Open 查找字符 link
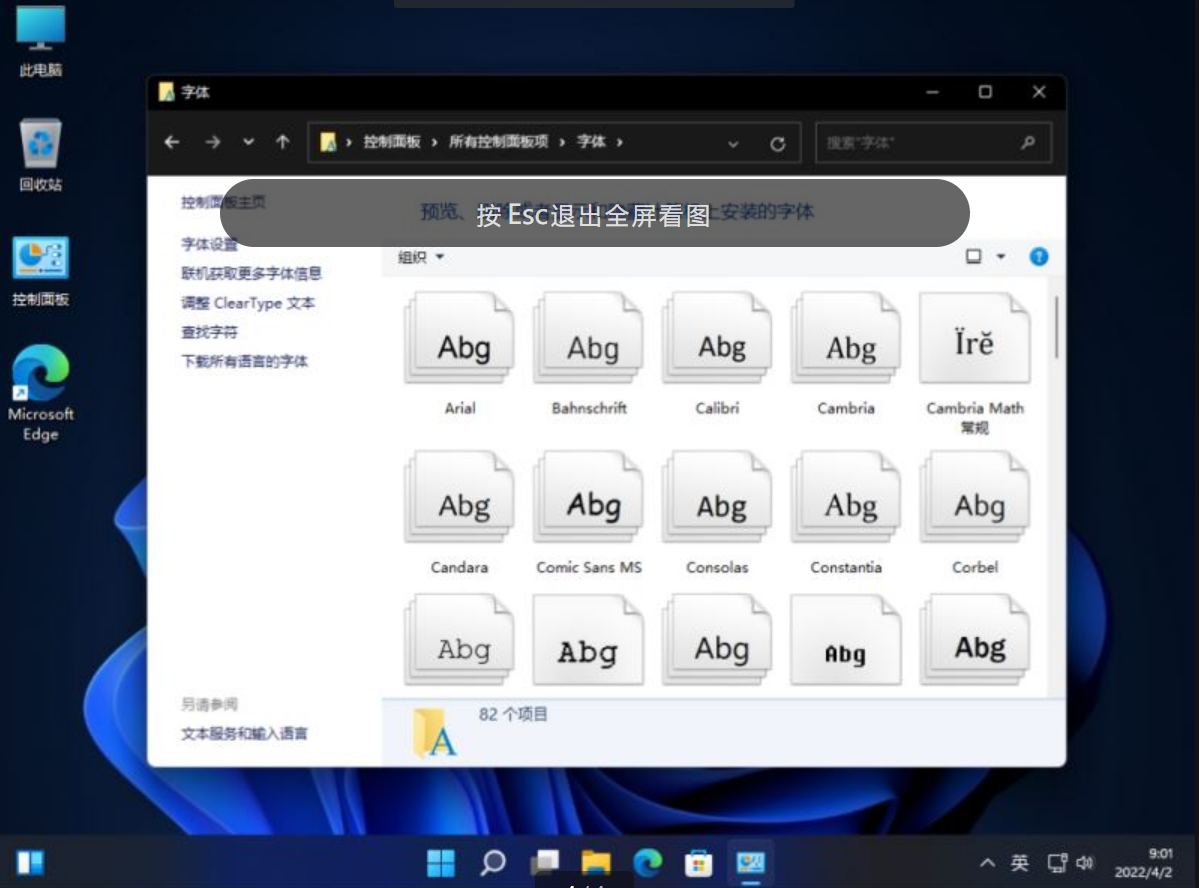This screenshot has height=888, width=1199. click(210, 332)
